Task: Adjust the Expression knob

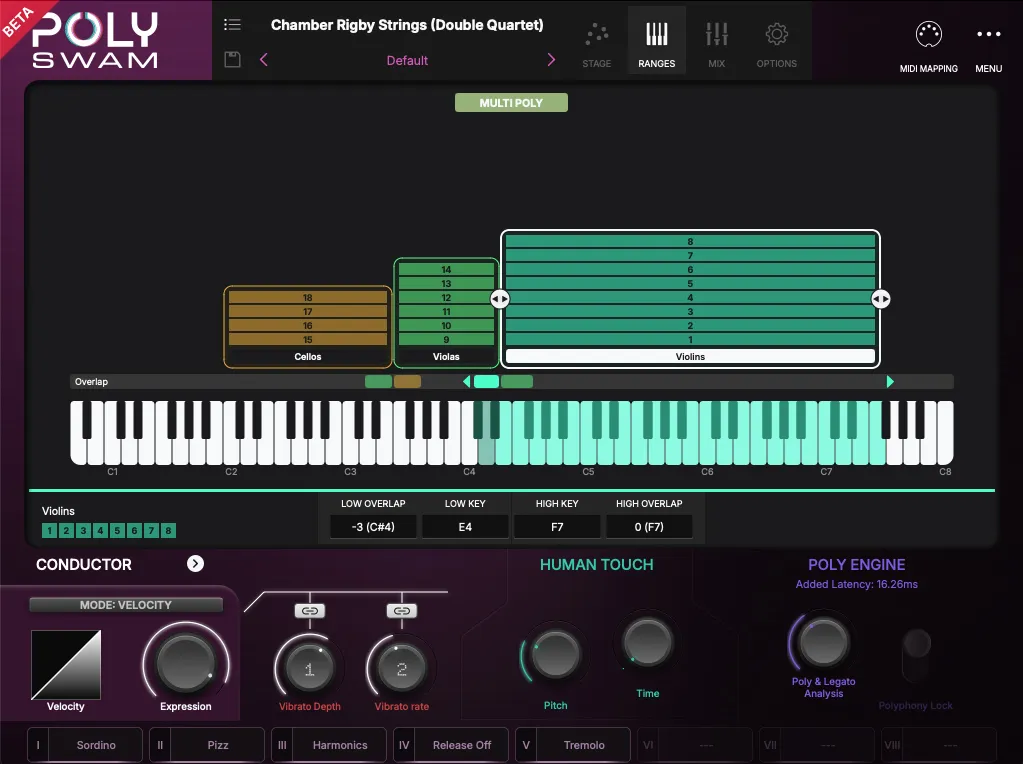Action: click(186, 664)
